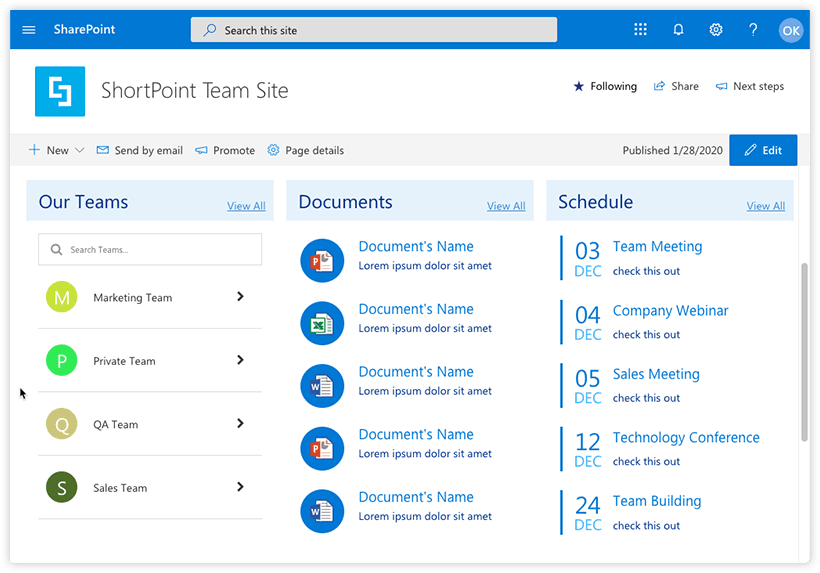Click in the Search Teams field
Screen dimensions: 820x573
click(150, 249)
